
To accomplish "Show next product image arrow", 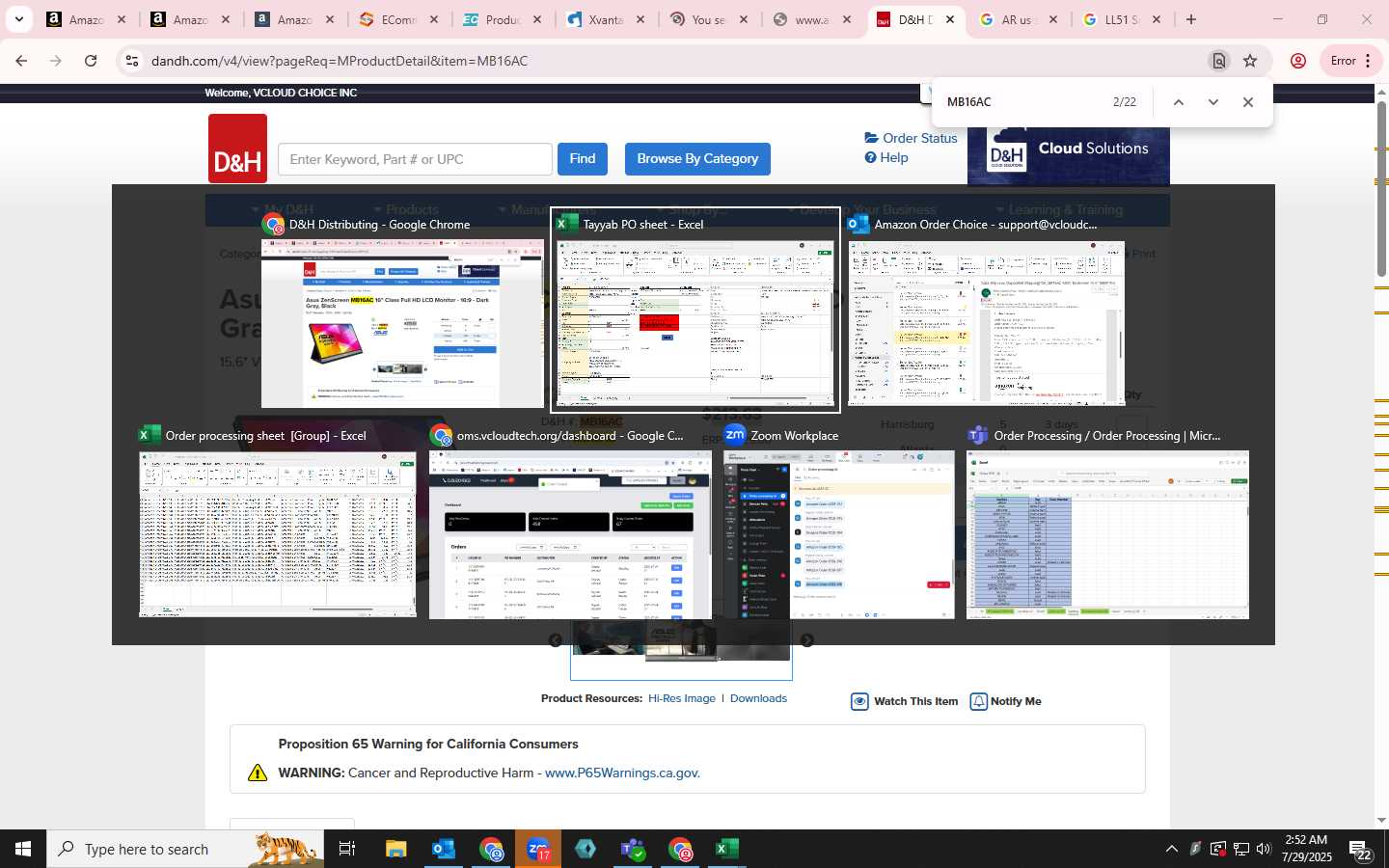I will point(807,640).
